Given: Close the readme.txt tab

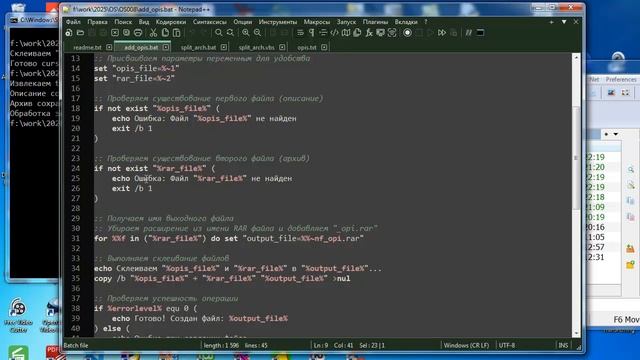Looking at the screenshot, I should (109, 47).
